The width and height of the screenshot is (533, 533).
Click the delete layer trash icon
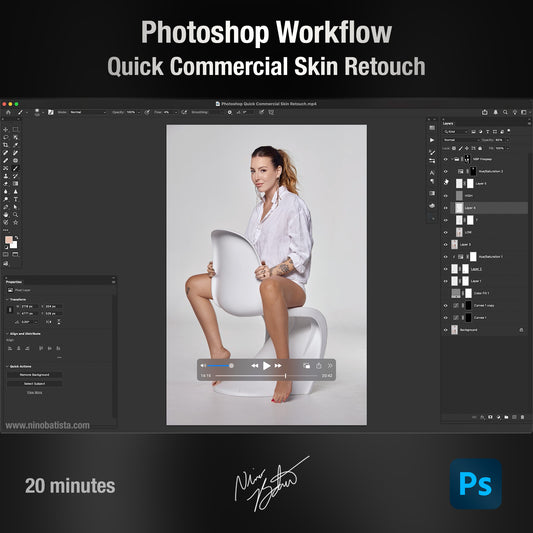pos(522,417)
